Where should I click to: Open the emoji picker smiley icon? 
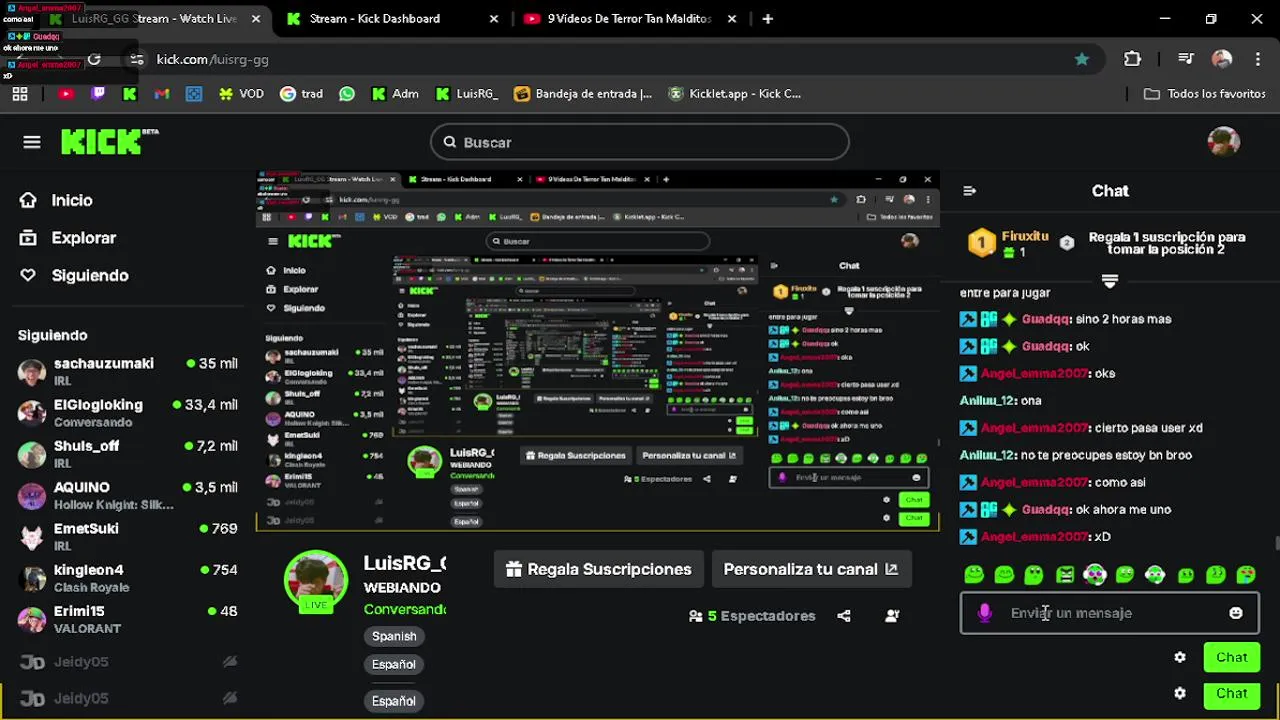click(x=1236, y=613)
